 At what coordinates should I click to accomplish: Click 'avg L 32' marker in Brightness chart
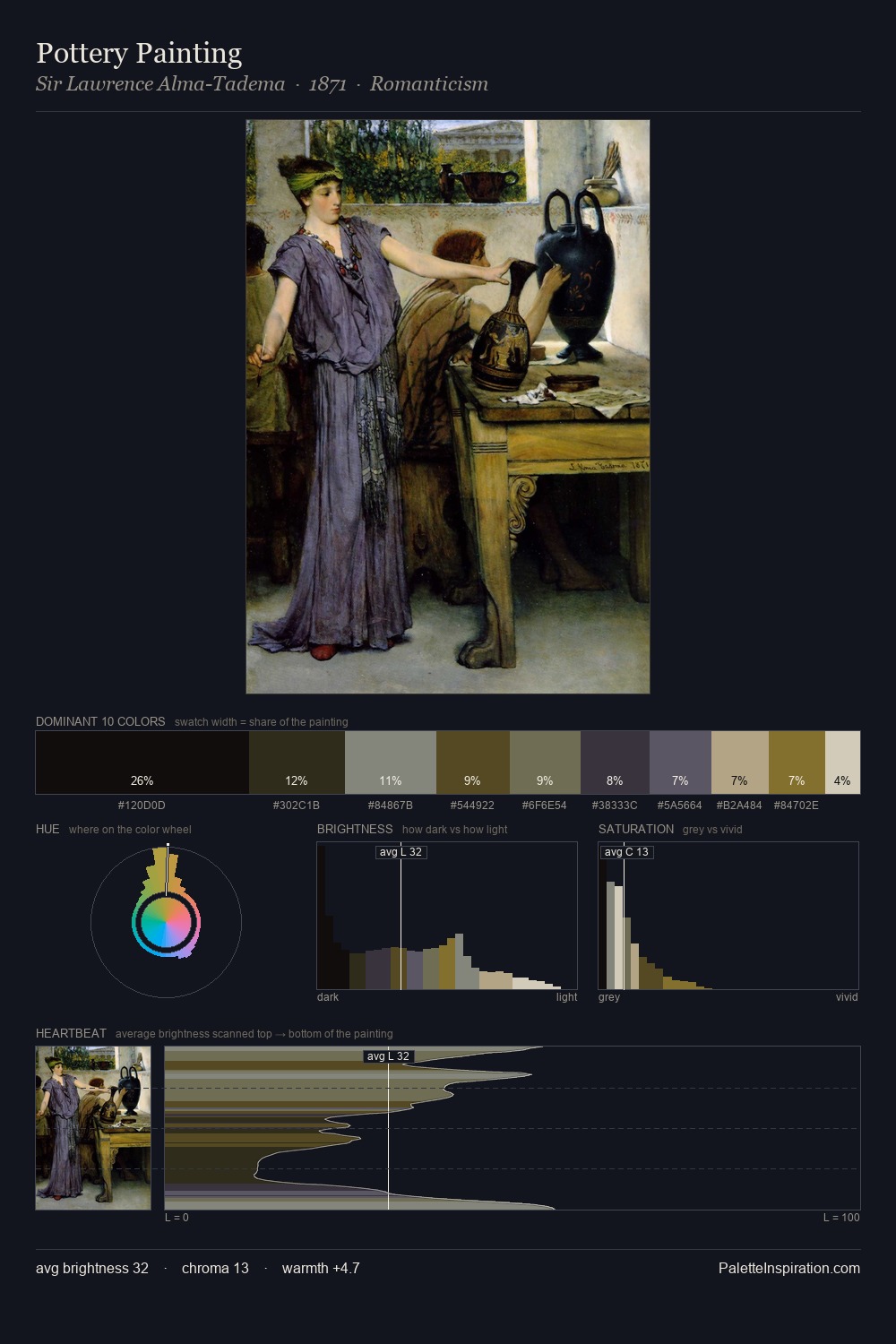point(401,852)
